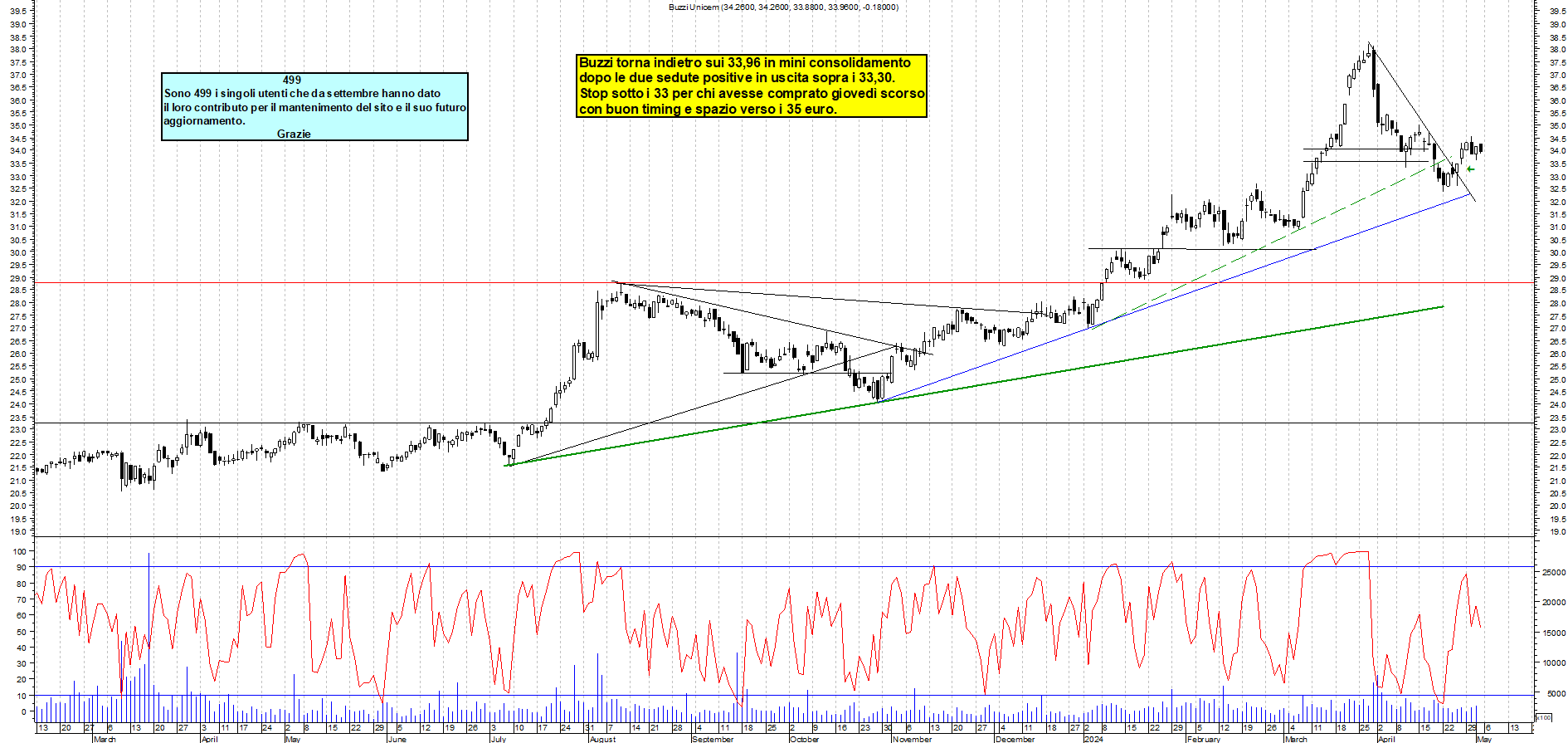This screenshot has height=743, width=1568.
Task: Select the cyan '499' contributors notice box
Action: 314,107
